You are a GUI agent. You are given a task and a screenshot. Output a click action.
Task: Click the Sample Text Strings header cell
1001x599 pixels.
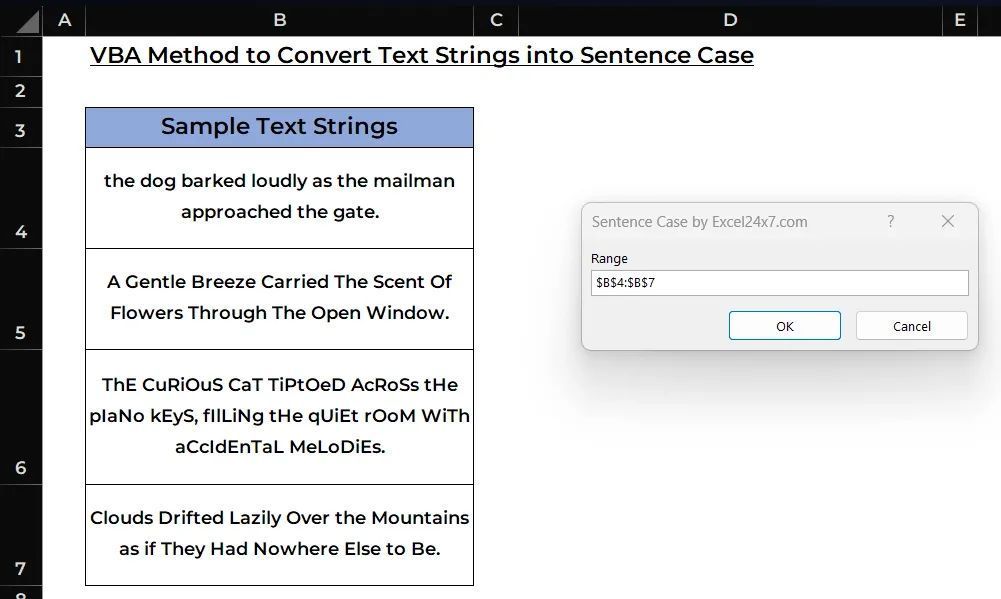[279, 127]
